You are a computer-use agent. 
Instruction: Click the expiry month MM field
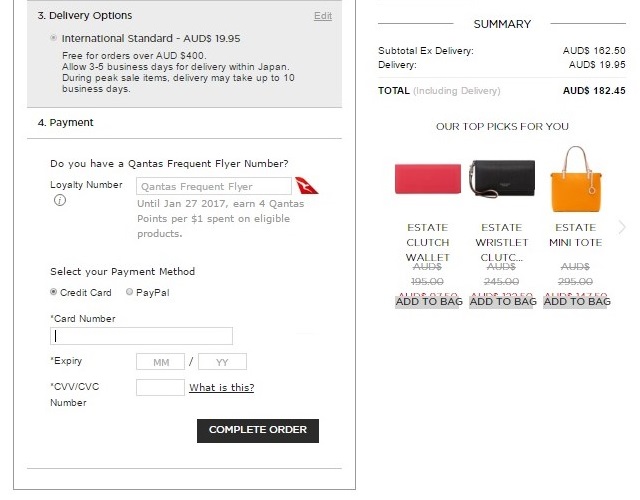tap(160, 362)
